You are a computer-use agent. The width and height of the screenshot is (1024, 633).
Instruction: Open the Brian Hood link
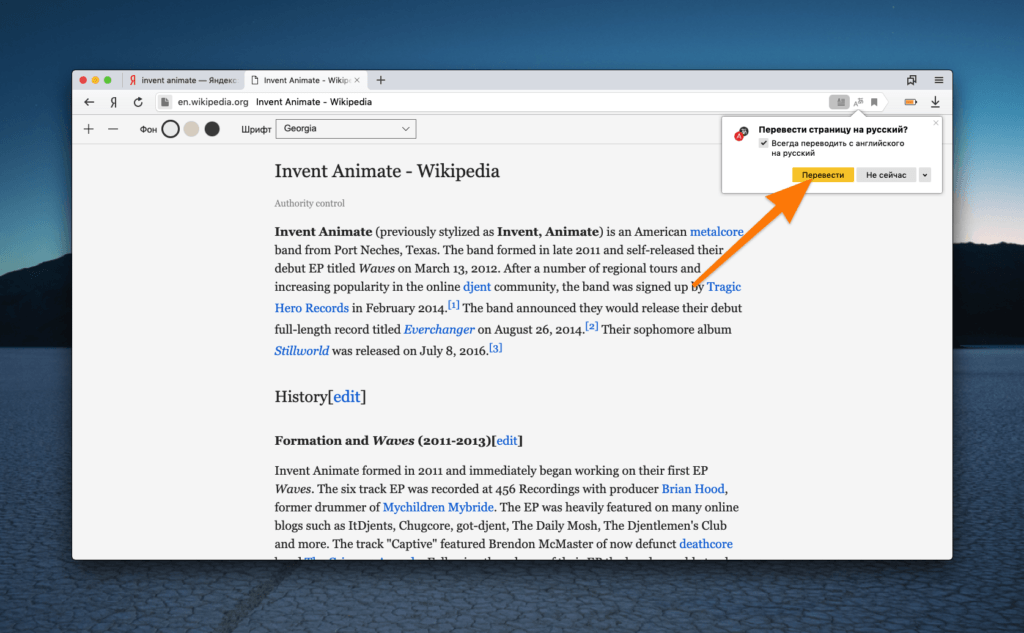point(693,489)
